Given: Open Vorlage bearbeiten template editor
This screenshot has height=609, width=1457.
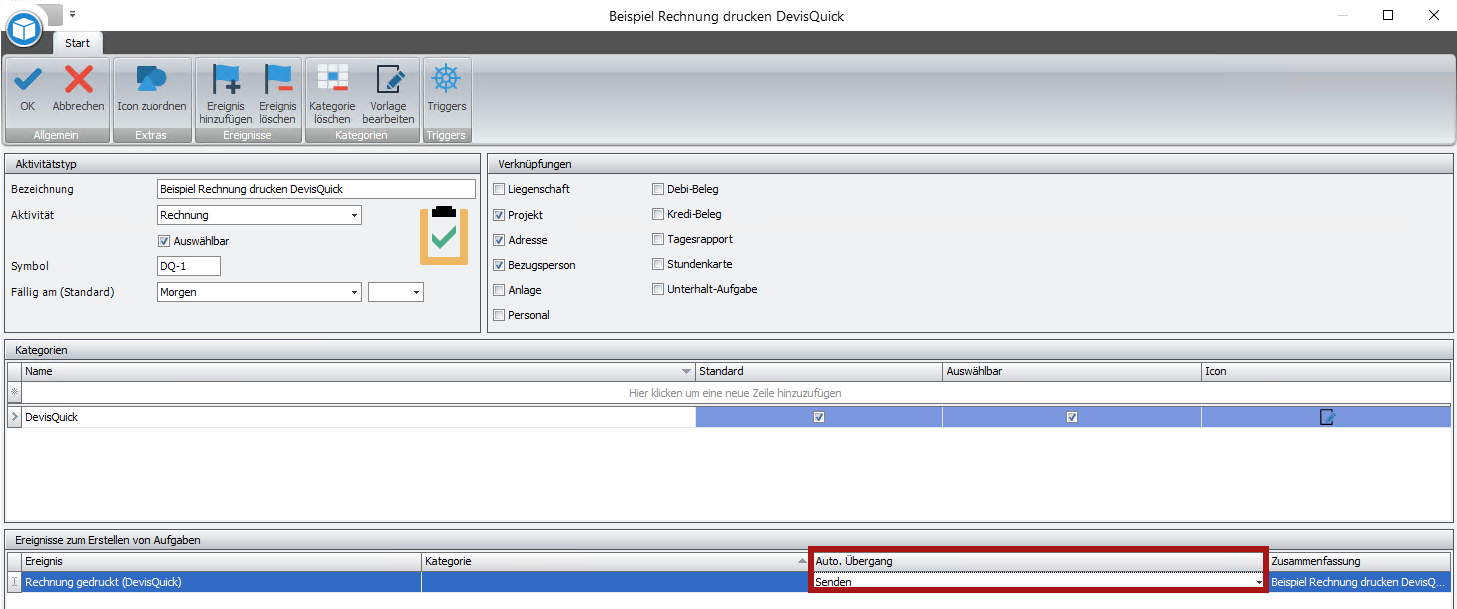Looking at the screenshot, I should [388, 92].
